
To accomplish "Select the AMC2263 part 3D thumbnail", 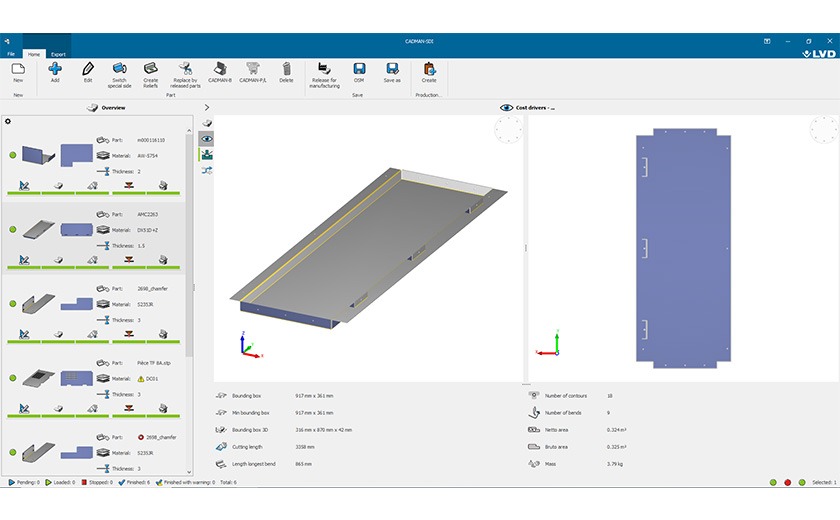I will (x=39, y=229).
